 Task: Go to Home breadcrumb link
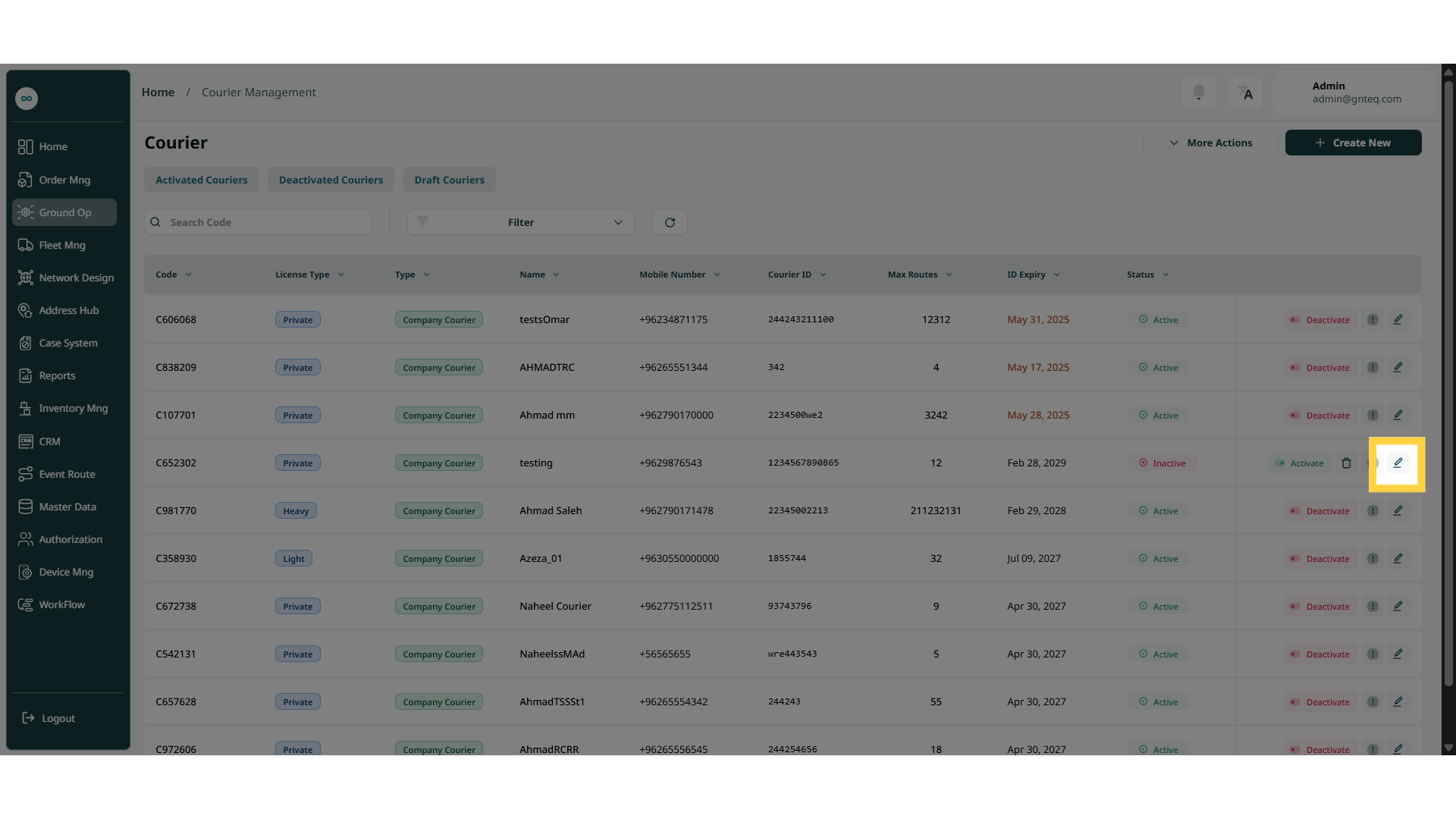point(158,93)
